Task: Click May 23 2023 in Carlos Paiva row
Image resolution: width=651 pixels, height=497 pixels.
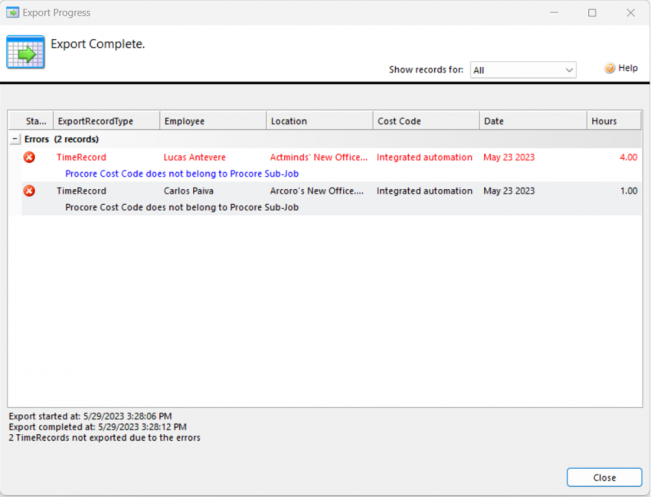Action: pyautogui.click(x=509, y=191)
